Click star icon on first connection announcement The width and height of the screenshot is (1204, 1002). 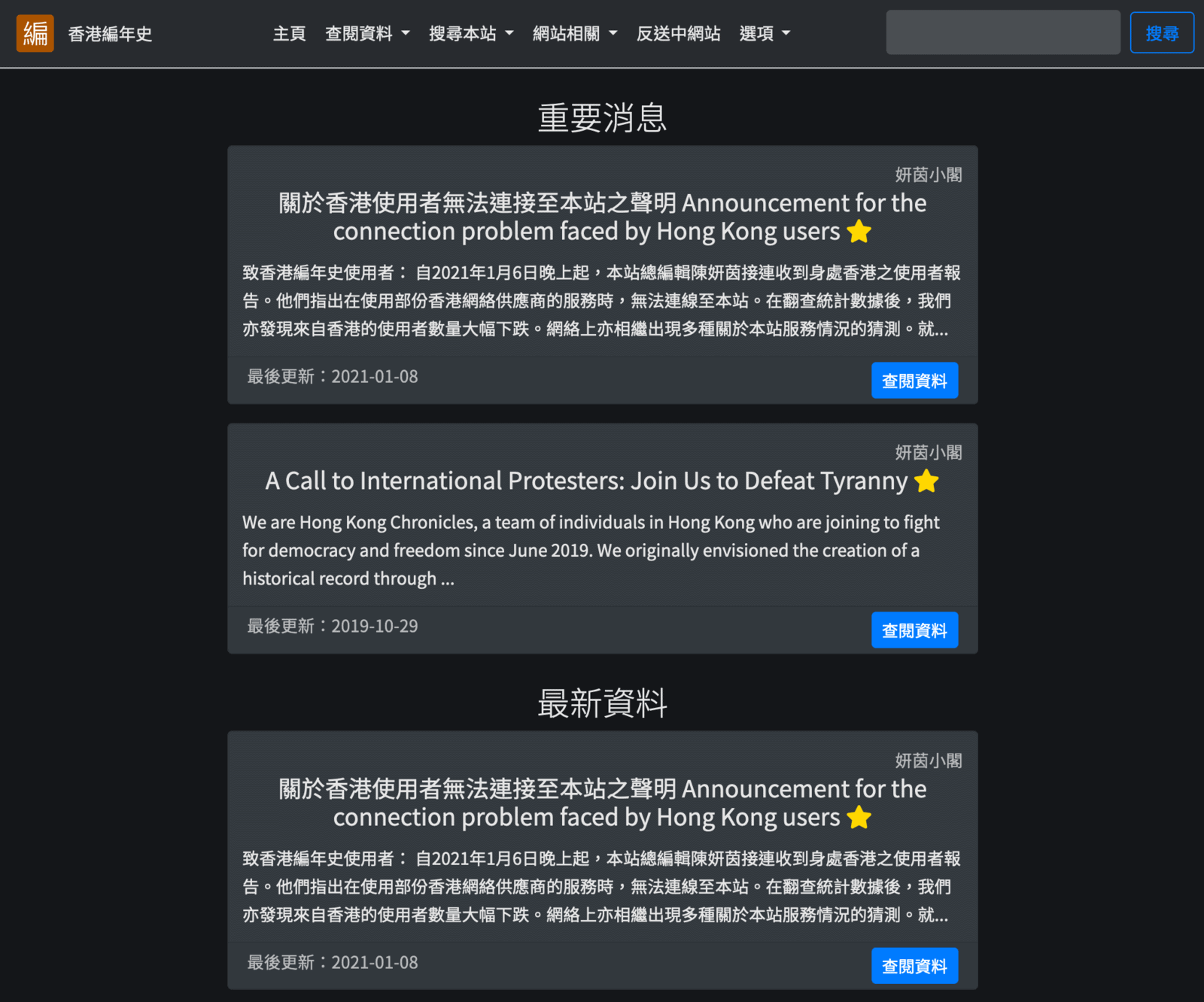click(x=859, y=232)
